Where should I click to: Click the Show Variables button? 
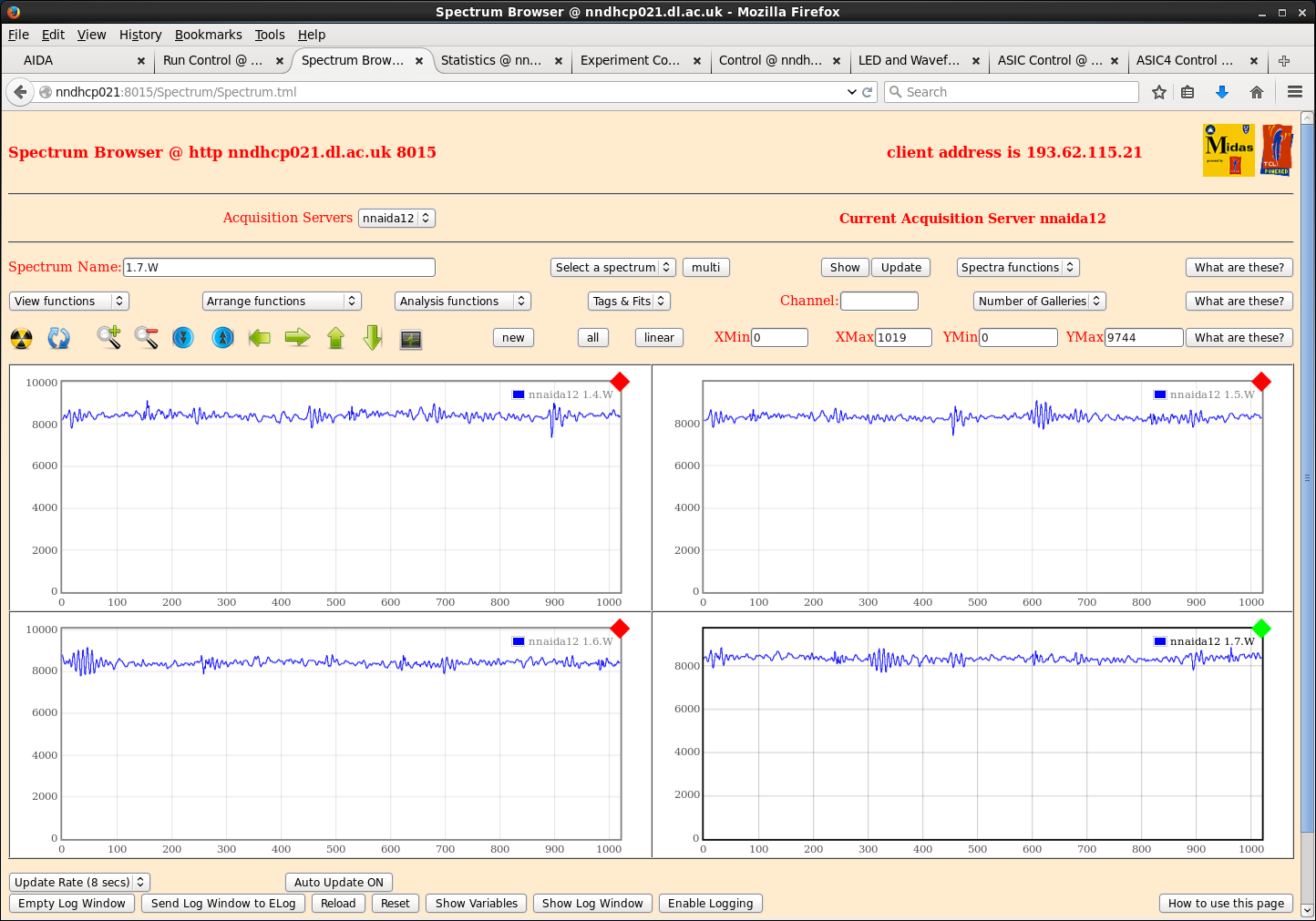click(x=476, y=904)
